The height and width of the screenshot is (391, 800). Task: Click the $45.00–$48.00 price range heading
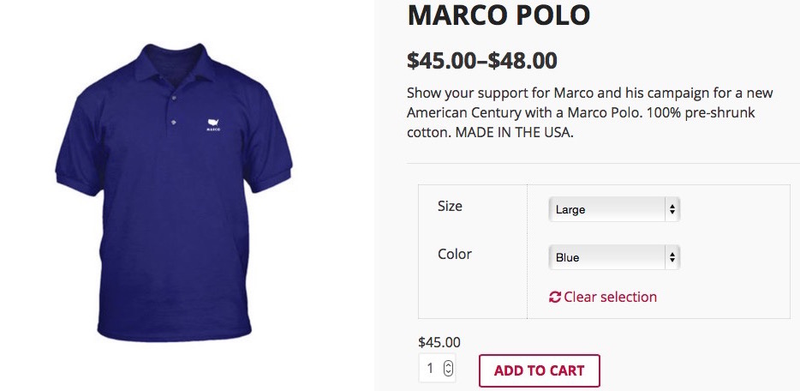coord(482,61)
